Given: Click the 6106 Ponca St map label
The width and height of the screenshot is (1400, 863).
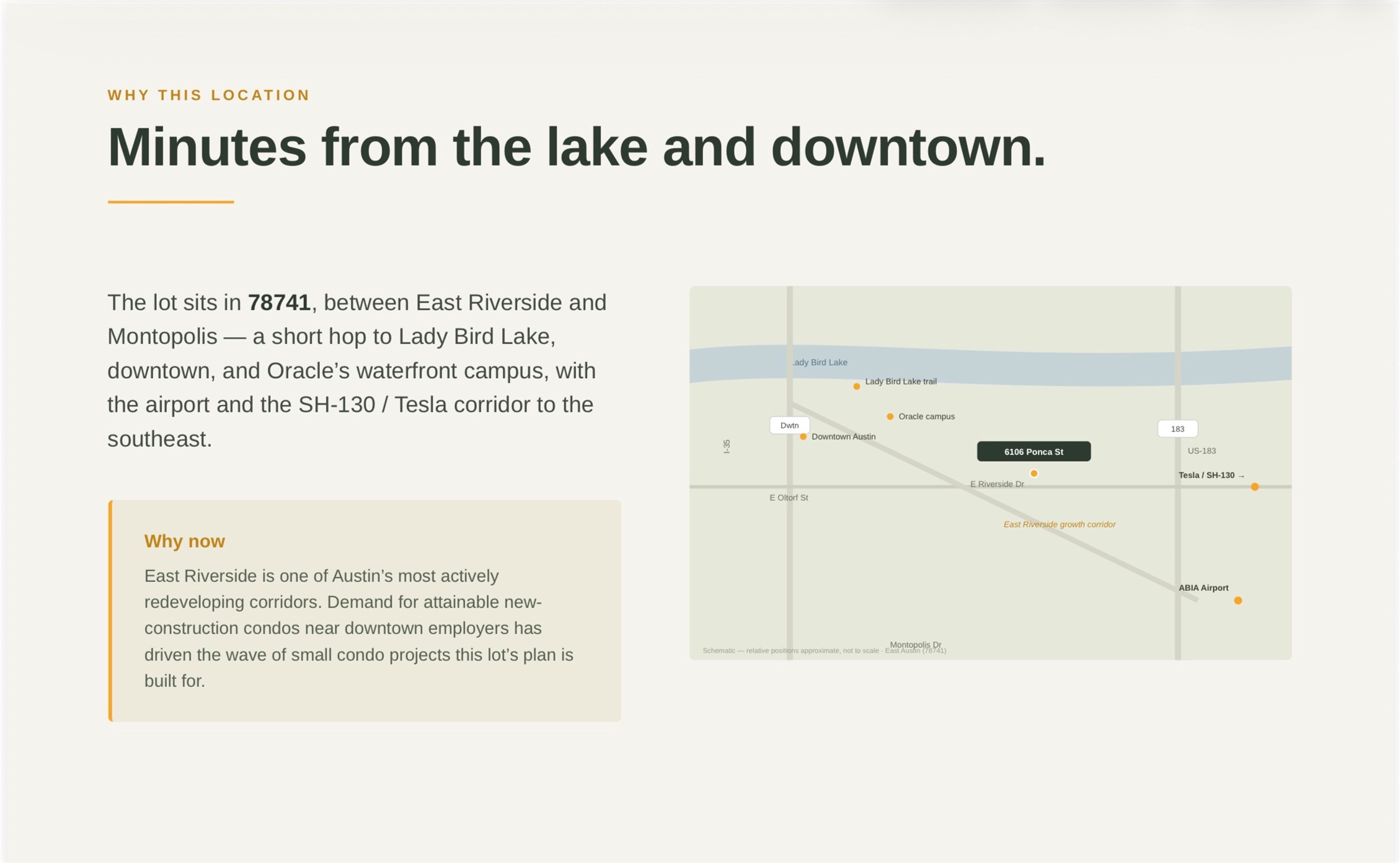Looking at the screenshot, I should click(1034, 451).
